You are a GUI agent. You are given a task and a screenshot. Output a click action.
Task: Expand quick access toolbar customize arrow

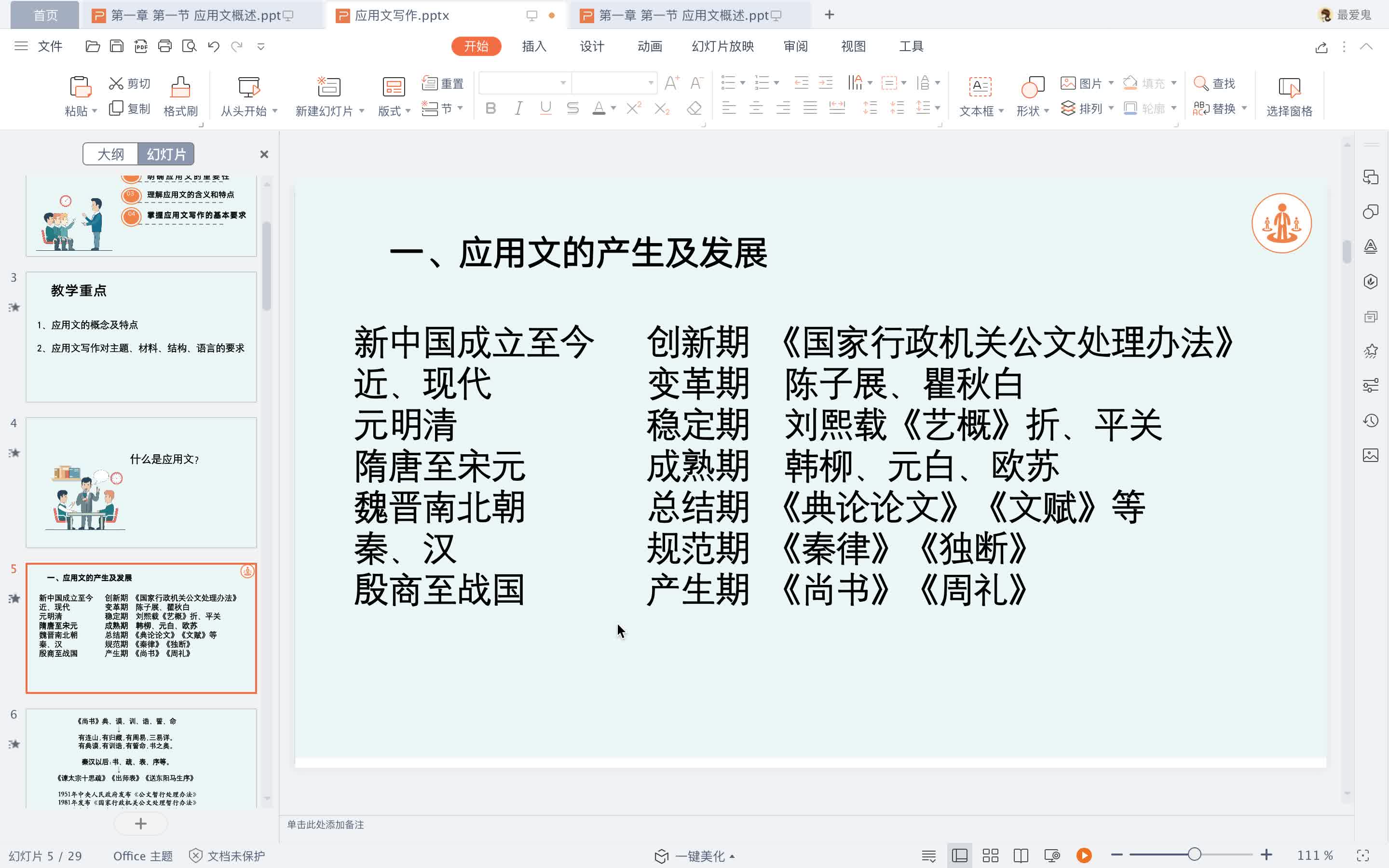[x=261, y=46]
